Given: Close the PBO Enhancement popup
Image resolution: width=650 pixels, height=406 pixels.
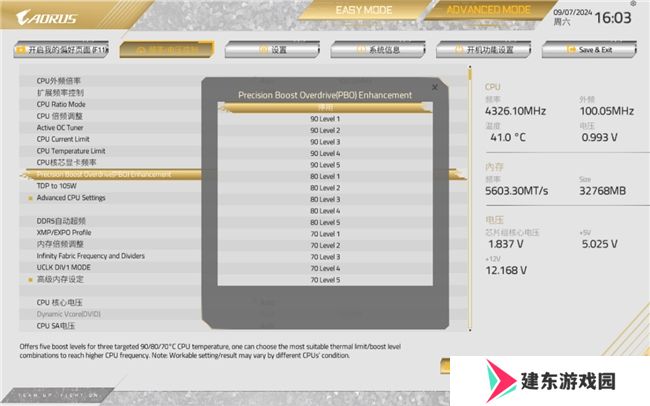Looking at the screenshot, I should (435, 87).
